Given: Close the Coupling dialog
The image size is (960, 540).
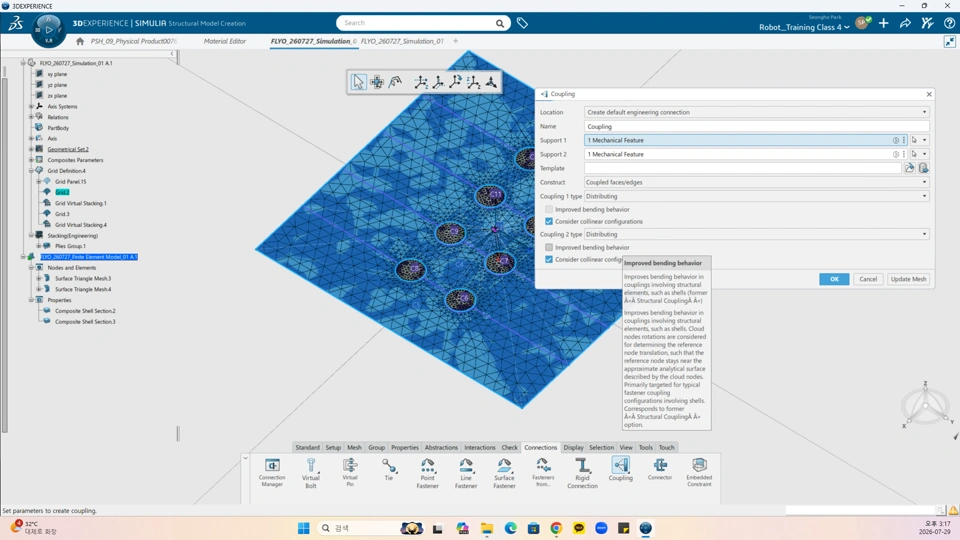Looking at the screenshot, I should coord(929,94).
